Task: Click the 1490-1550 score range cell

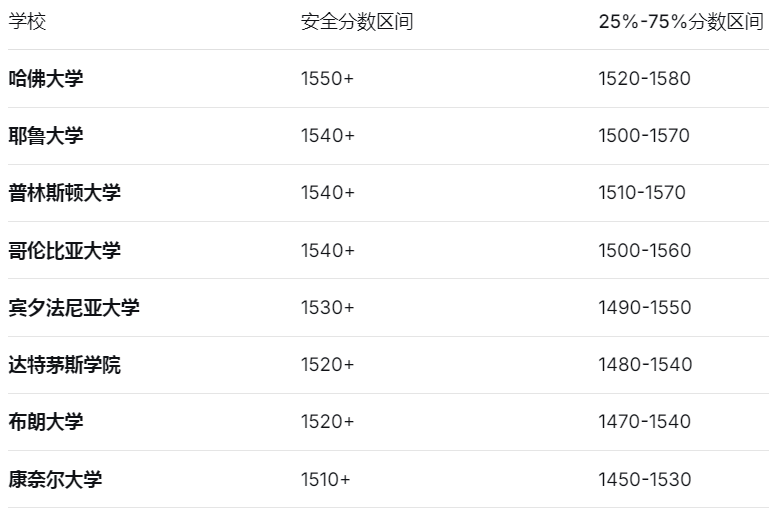Action: tap(644, 307)
